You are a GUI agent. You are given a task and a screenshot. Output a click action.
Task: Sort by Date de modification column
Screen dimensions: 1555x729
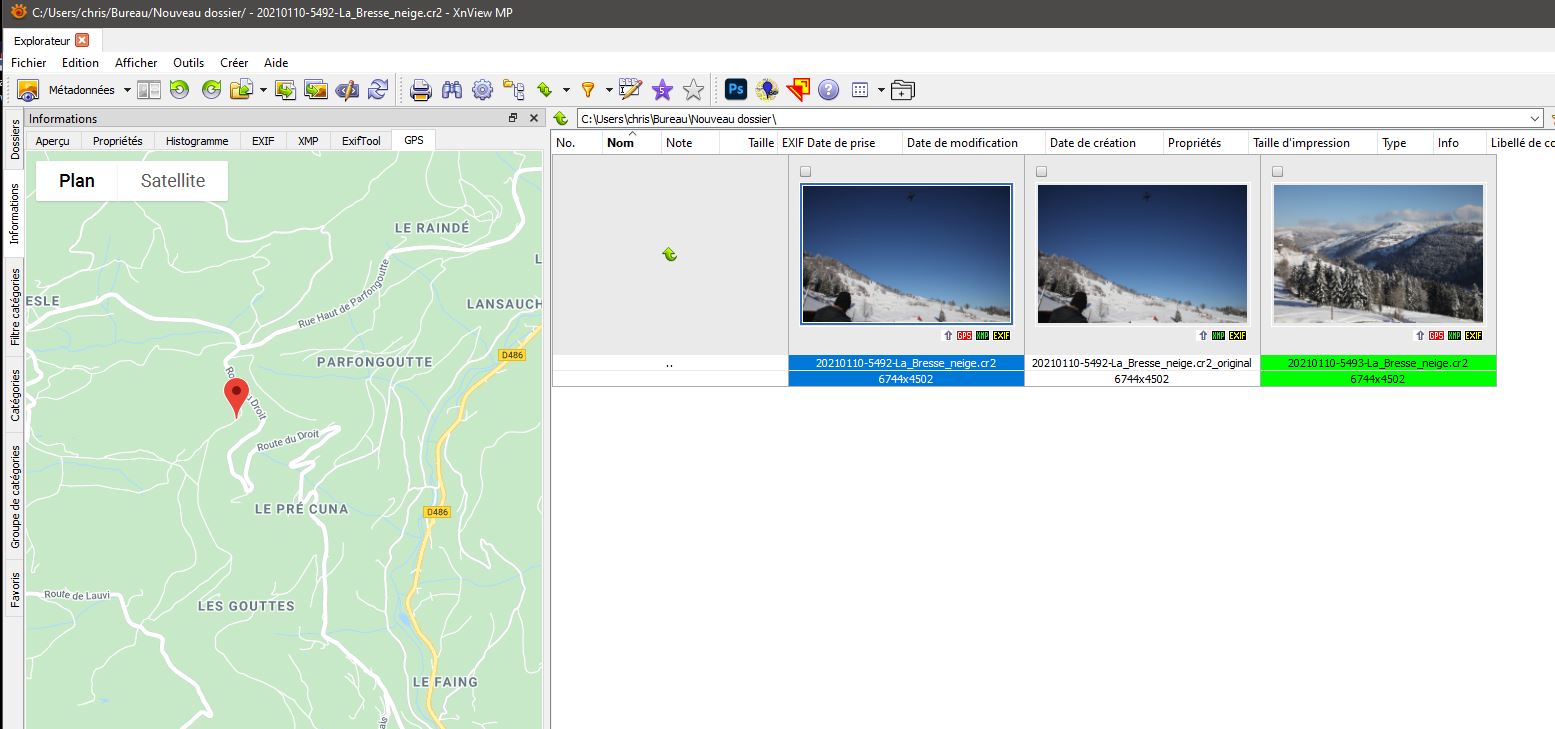pyautogui.click(x=962, y=143)
